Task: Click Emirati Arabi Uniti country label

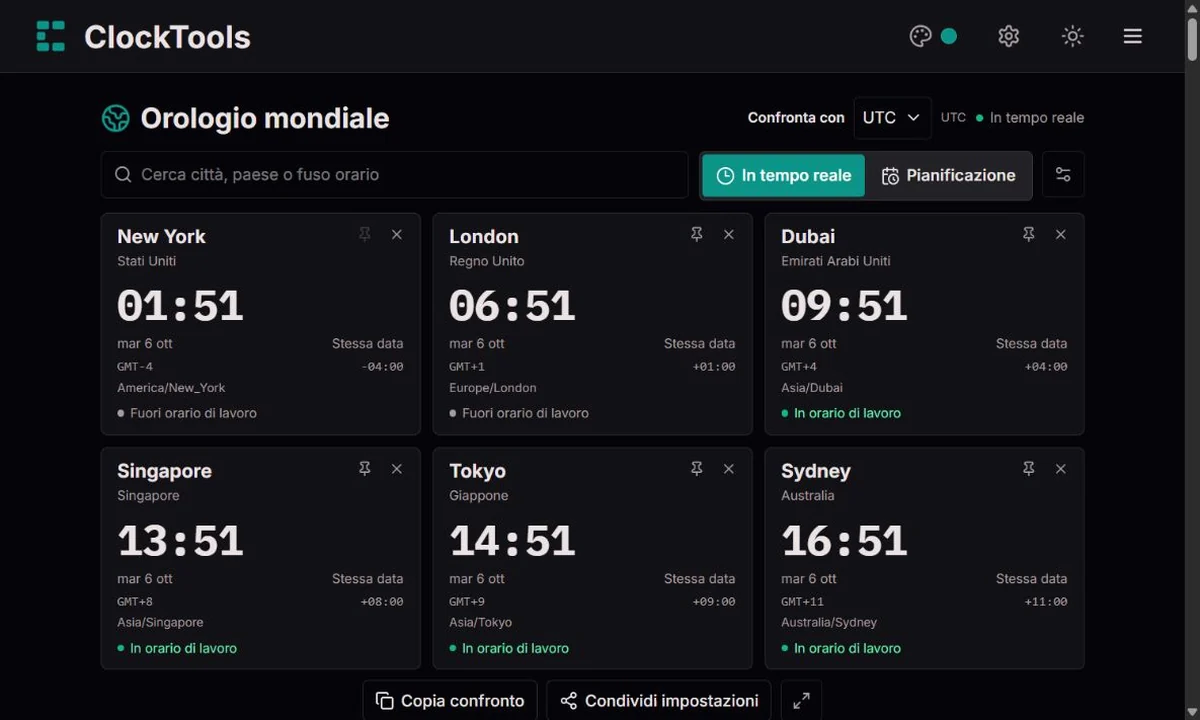Action: tap(836, 261)
